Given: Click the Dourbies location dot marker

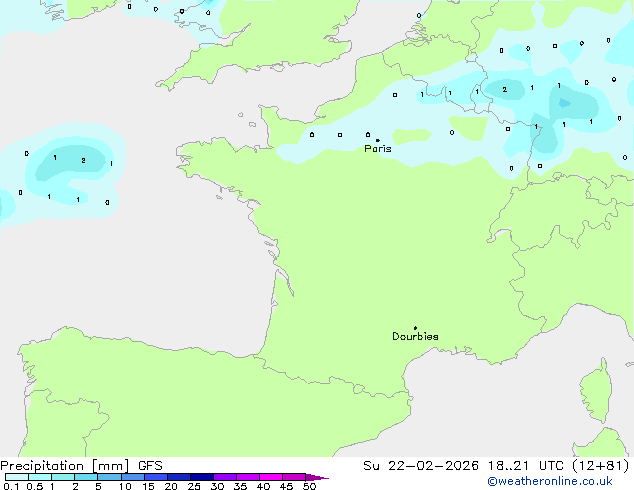Looking at the screenshot, I should pyautogui.click(x=415, y=328).
